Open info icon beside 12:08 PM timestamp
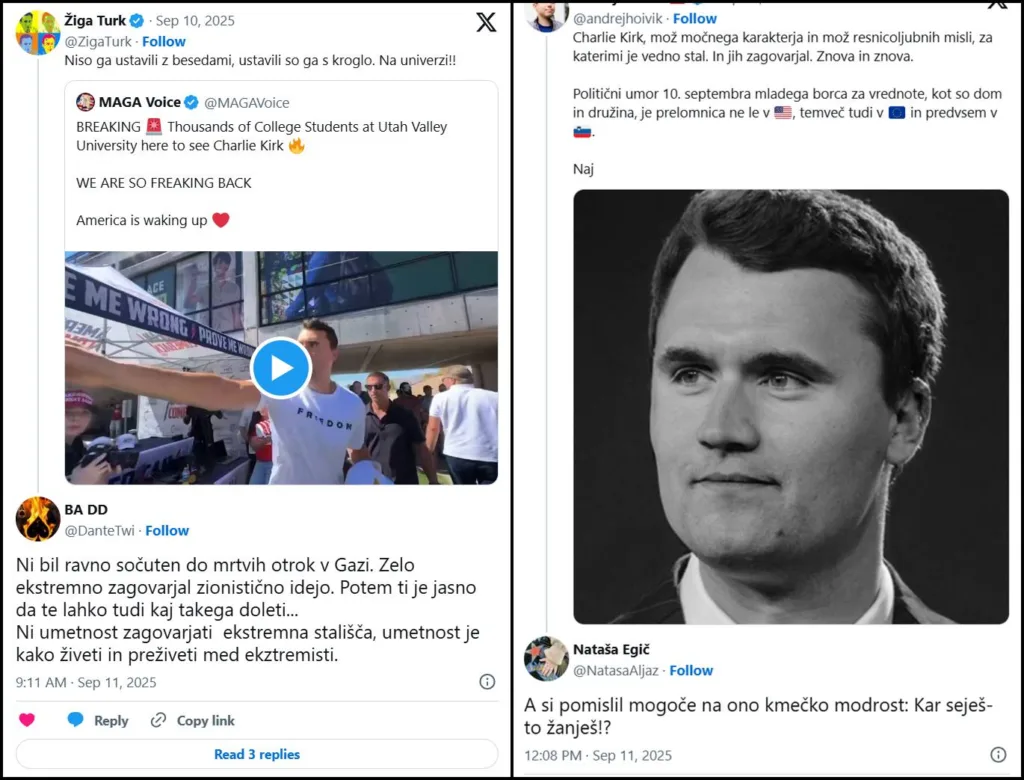This screenshot has width=1024, height=780. point(998,755)
